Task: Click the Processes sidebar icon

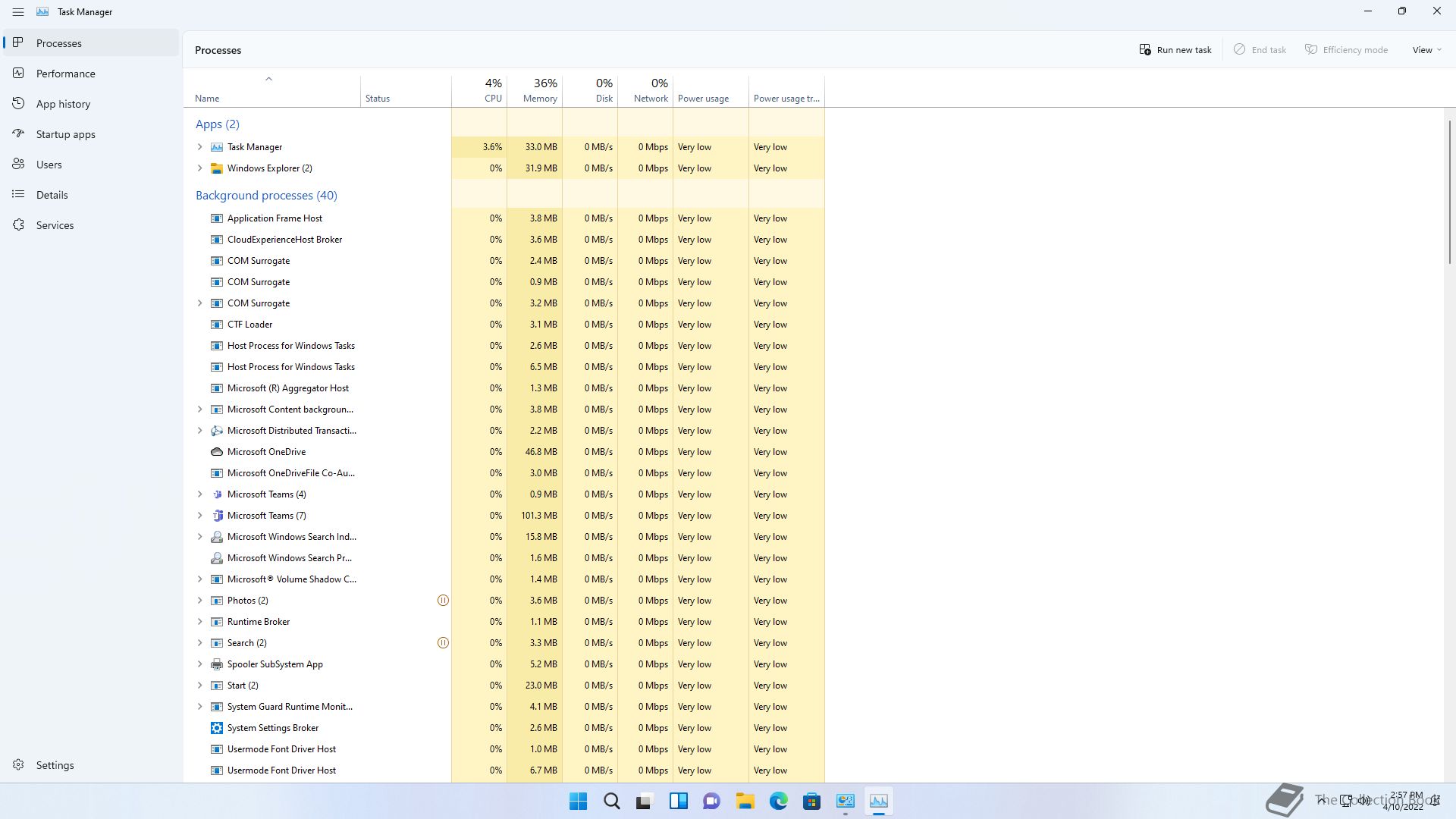Action: coord(18,42)
